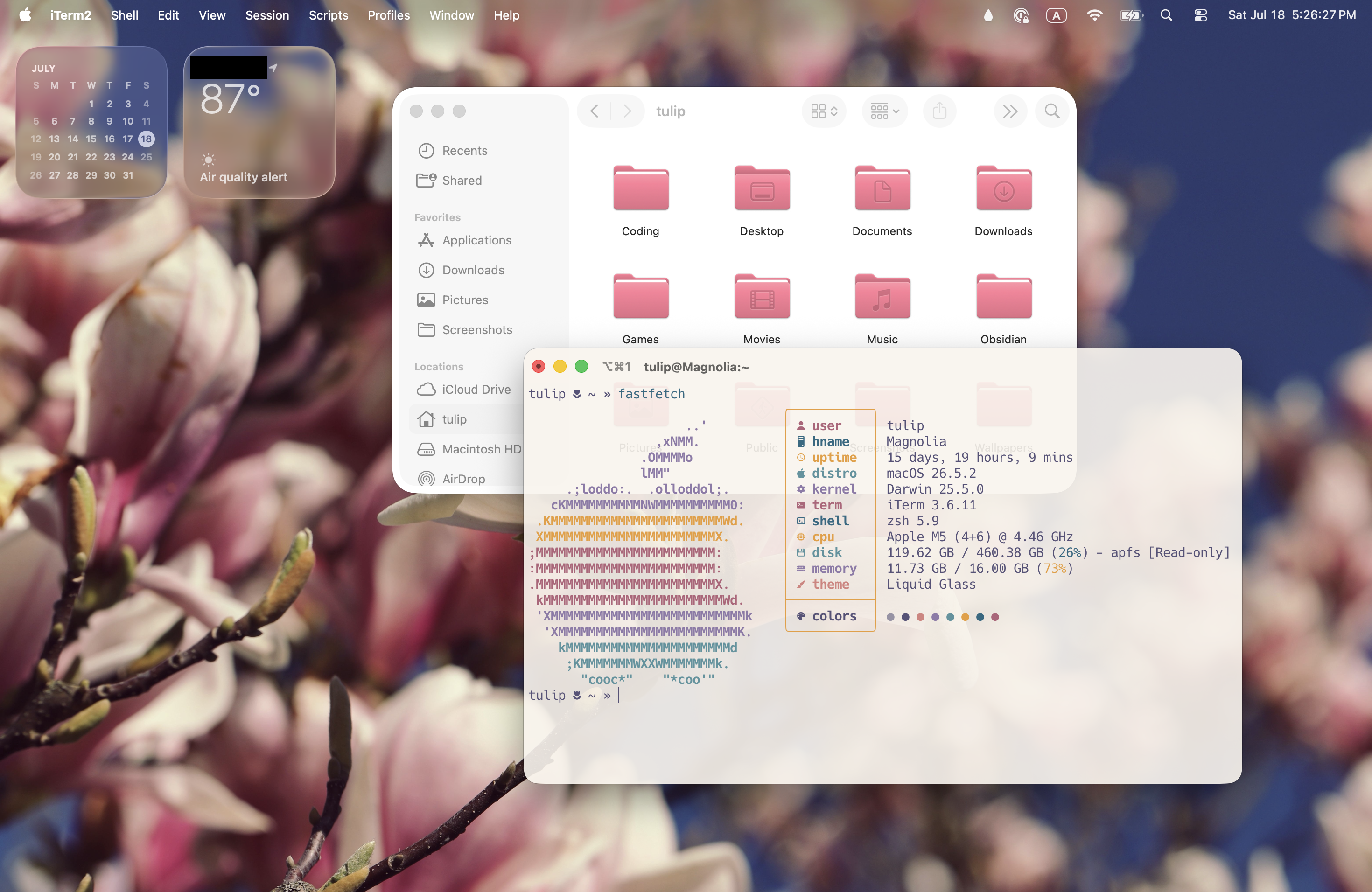This screenshot has width=1372, height=892.
Task: Open the Session menu
Action: (x=267, y=15)
